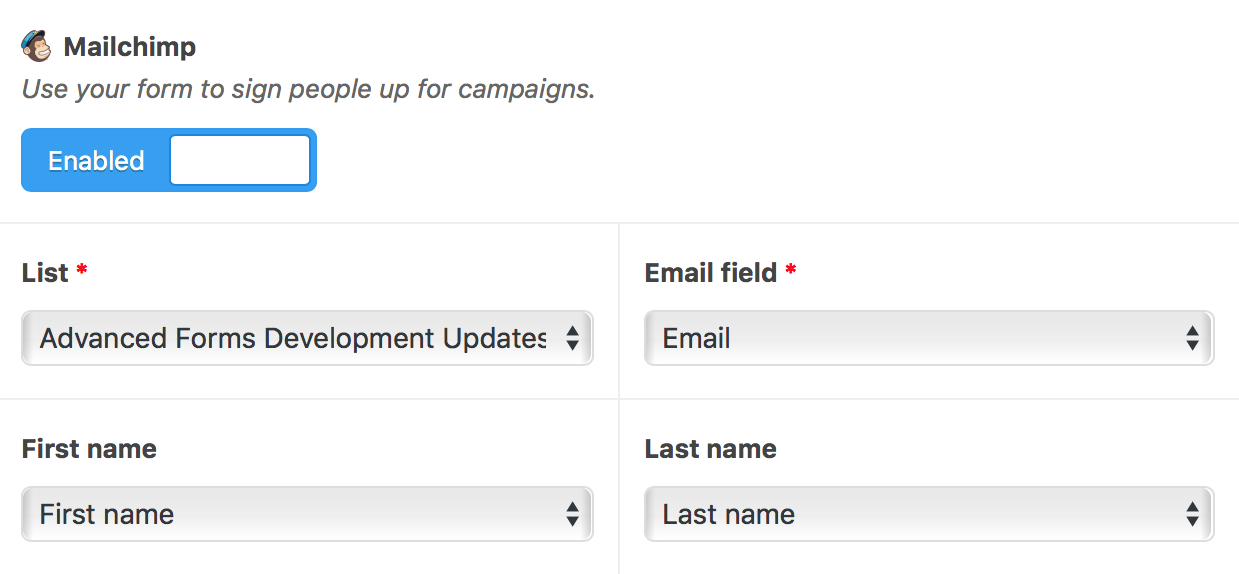Image resolution: width=1239 pixels, height=574 pixels.
Task: Click the List field label
Action: tap(45, 273)
